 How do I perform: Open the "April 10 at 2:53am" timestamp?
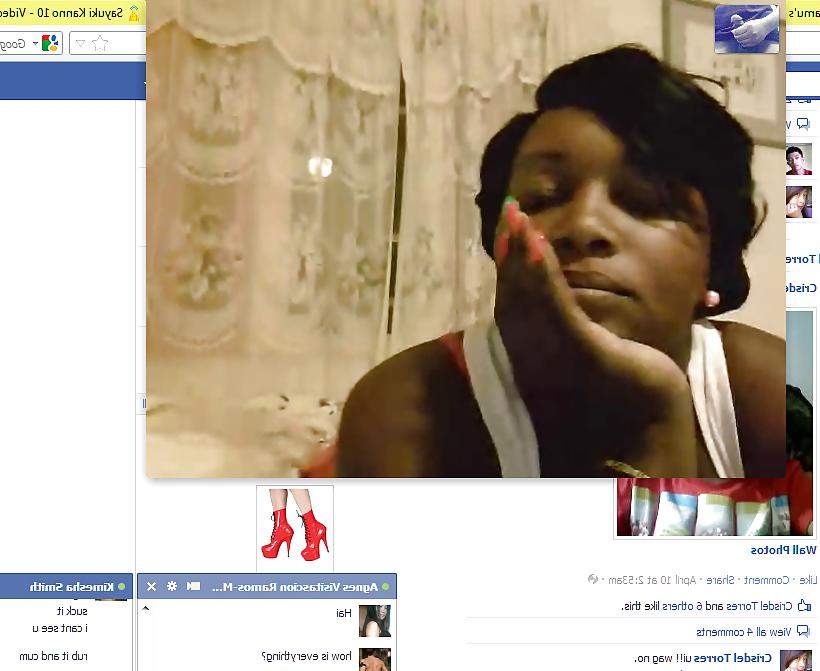click(x=652, y=580)
